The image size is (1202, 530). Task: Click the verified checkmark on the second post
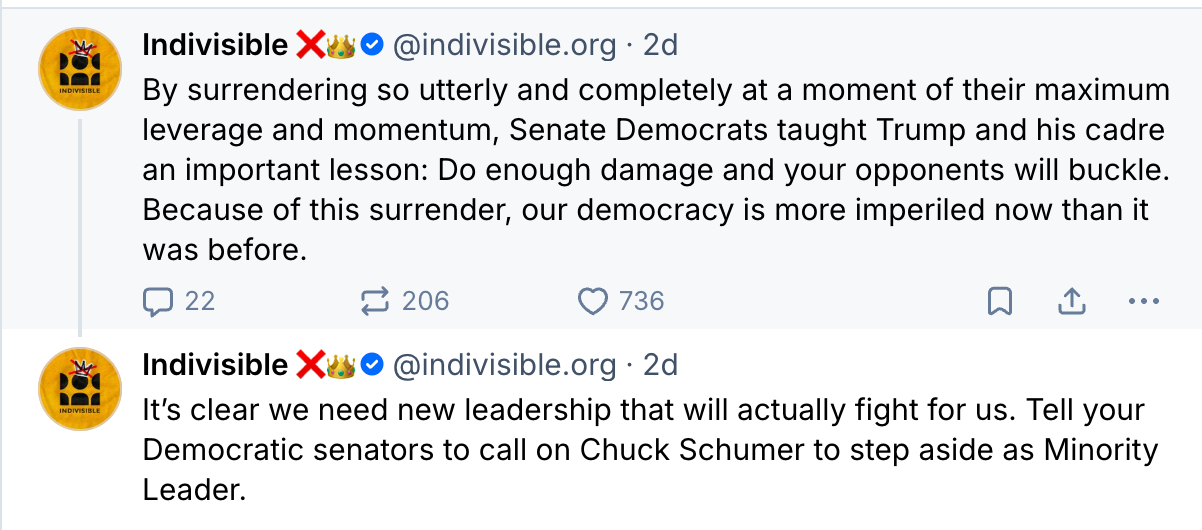coord(372,366)
